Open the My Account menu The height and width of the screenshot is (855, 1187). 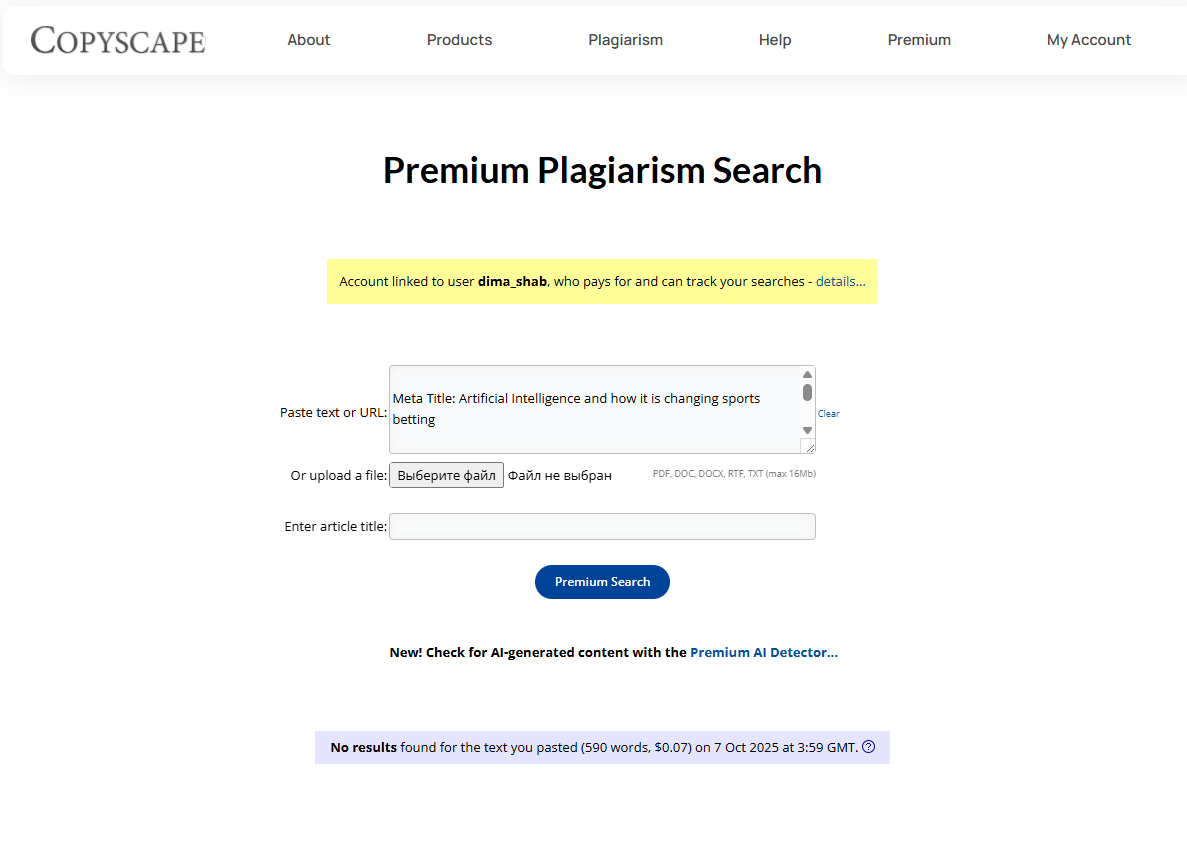pos(1088,40)
